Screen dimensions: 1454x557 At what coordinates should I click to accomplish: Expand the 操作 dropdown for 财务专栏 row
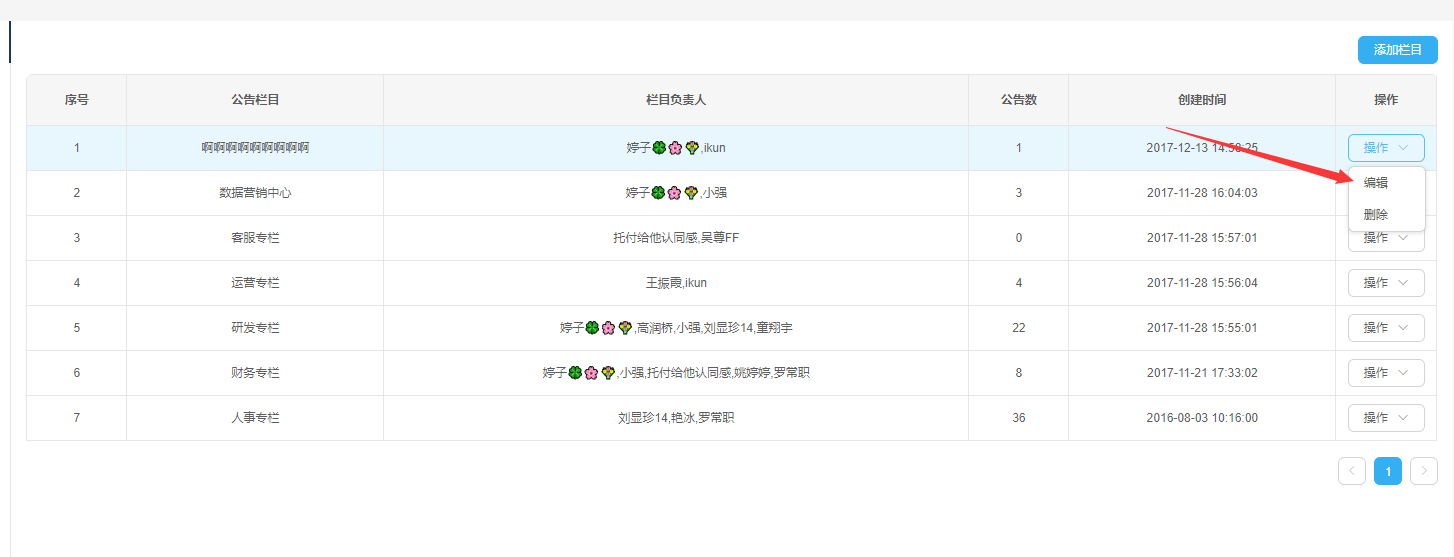coord(1386,373)
